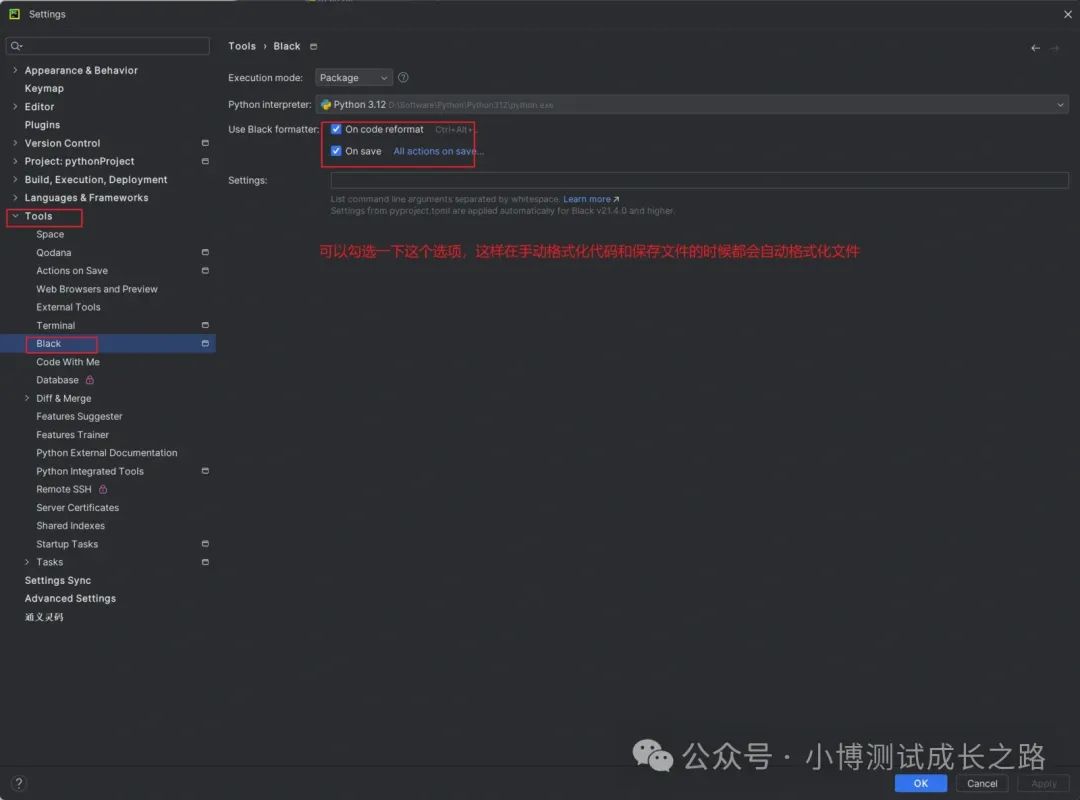Open the Learn more link

click(591, 199)
